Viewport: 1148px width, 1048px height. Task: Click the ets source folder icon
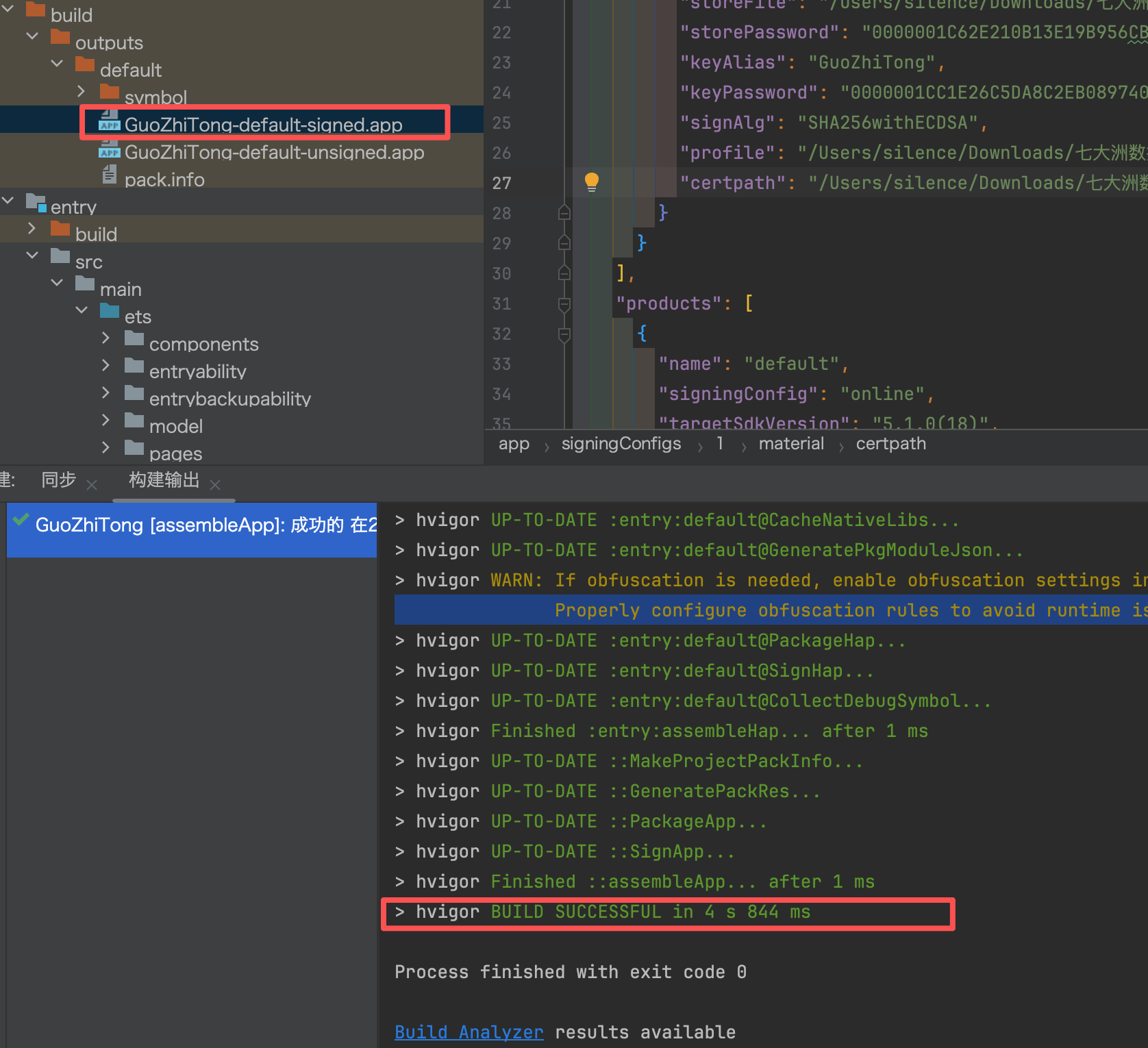[110, 310]
